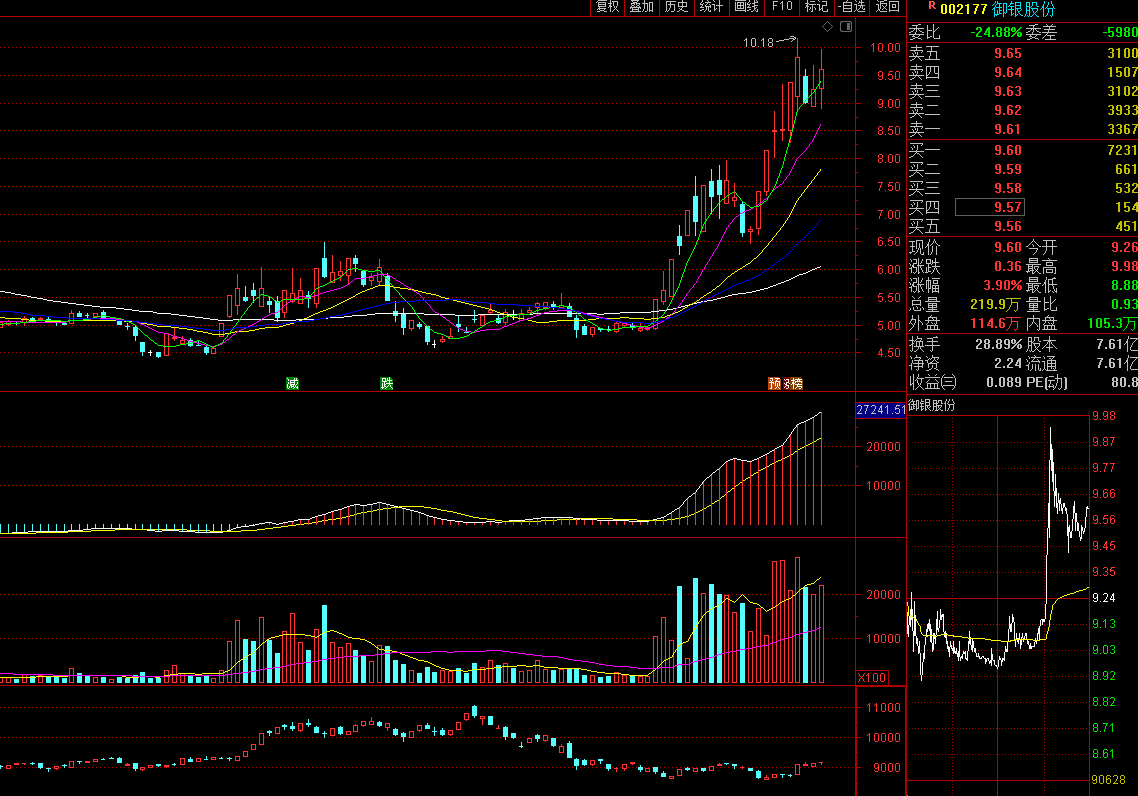Click the green 减 event marker

point(292,383)
